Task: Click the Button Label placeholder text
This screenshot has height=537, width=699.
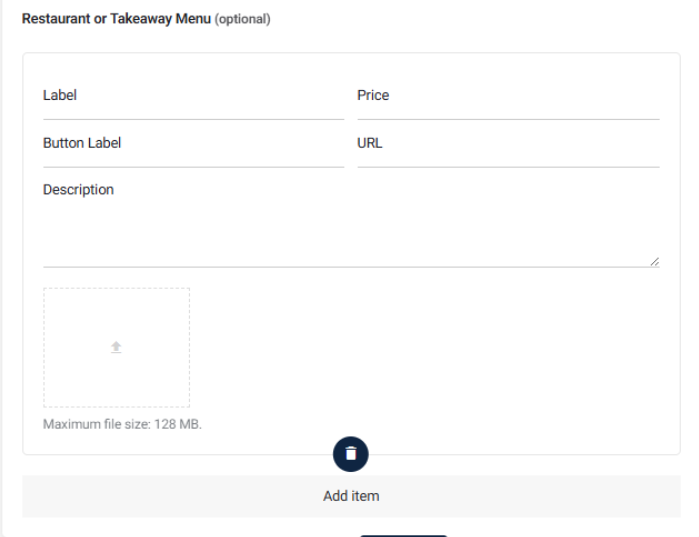Action: tap(82, 143)
